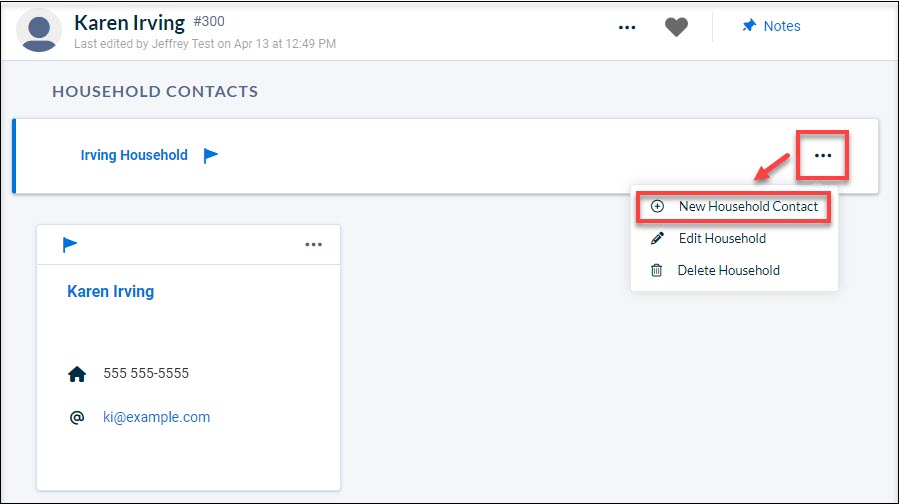This screenshot has width=899, height=504.
Task: Click the flag icon beside Irving Household
Action: coord(210,155)
